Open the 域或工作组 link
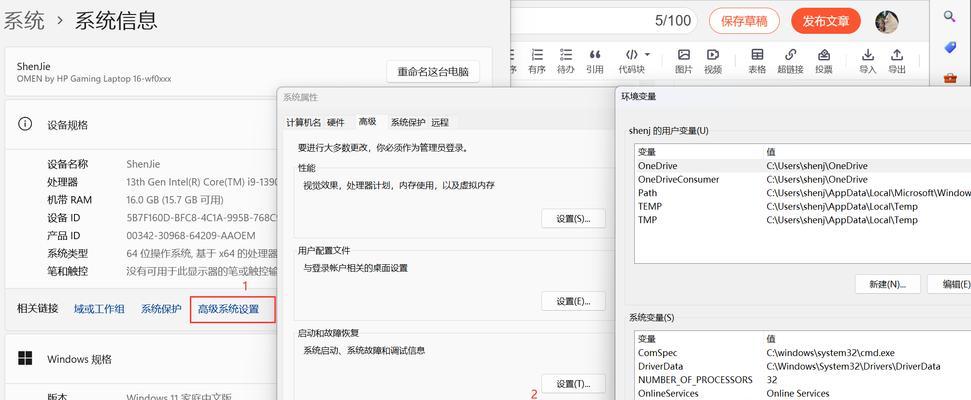971x400 pixels. point(99,309)
